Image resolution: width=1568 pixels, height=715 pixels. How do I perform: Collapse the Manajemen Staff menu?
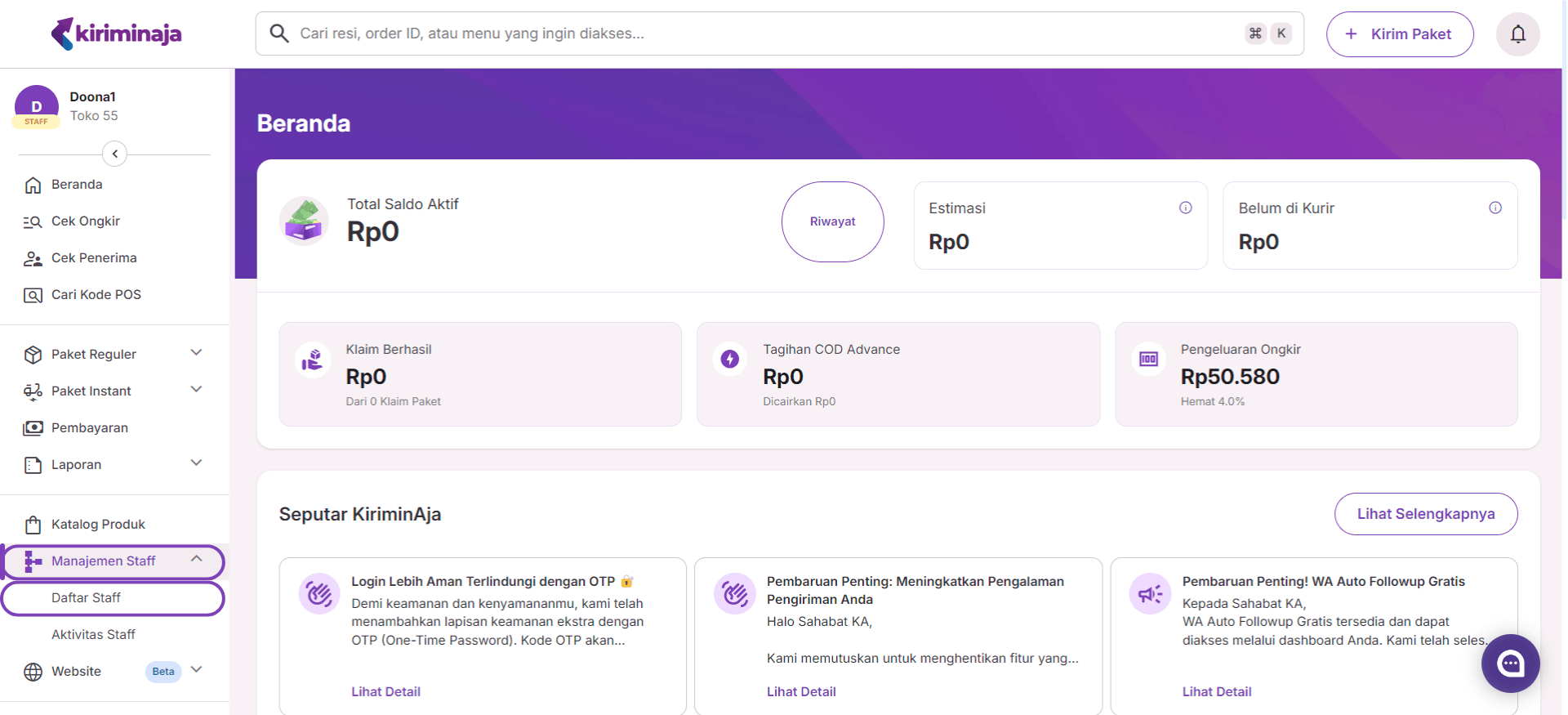coord(196,559)
